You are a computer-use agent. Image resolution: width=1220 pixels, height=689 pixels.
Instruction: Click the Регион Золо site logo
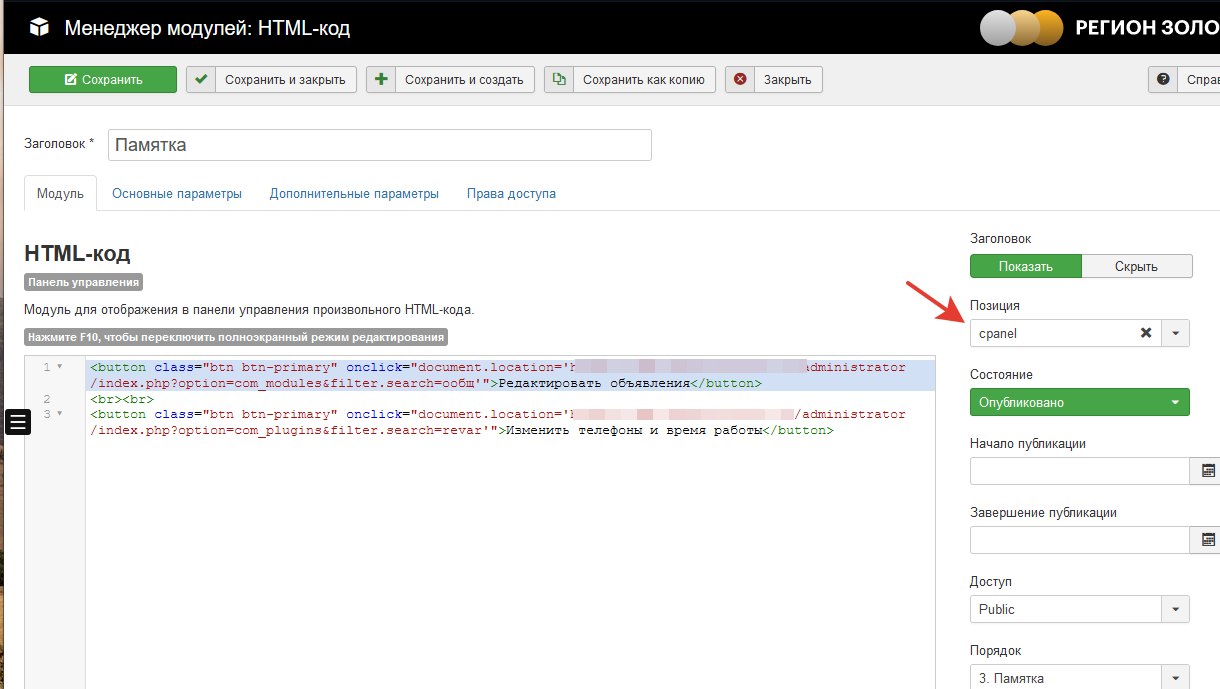[1098, 27]
